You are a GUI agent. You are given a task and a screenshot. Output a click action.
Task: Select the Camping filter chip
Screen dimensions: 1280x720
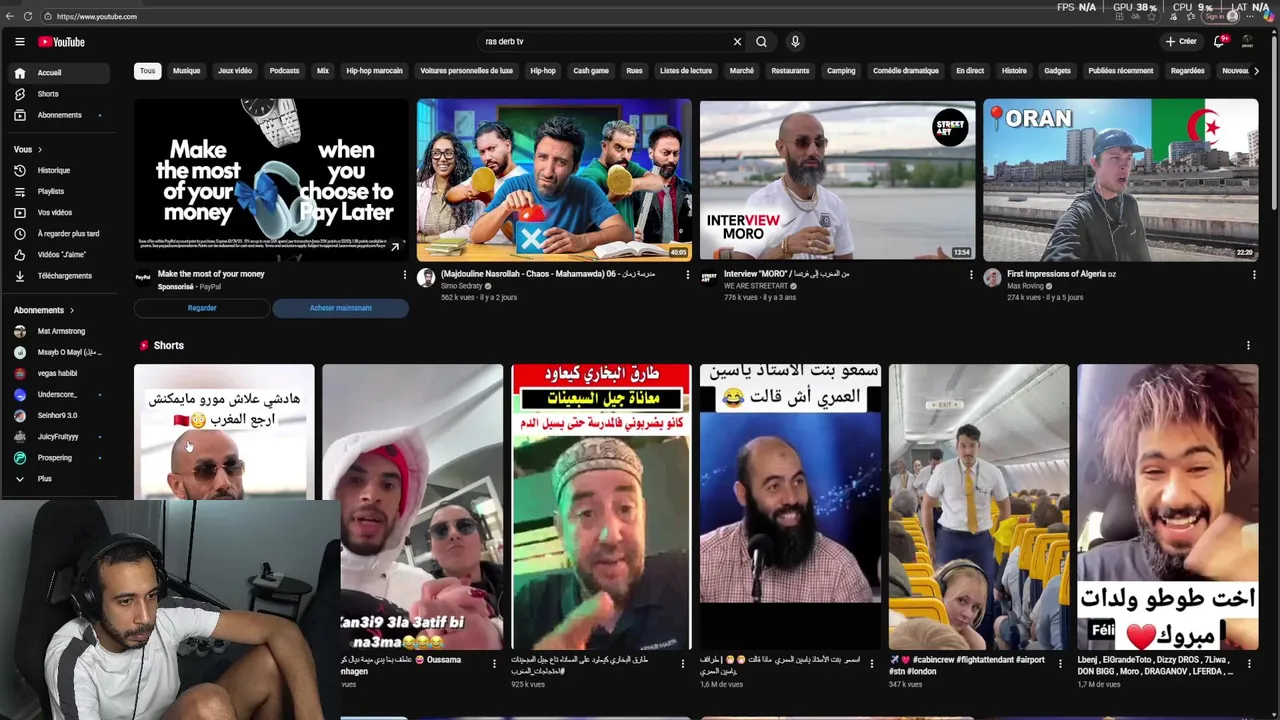coord(841,71)
